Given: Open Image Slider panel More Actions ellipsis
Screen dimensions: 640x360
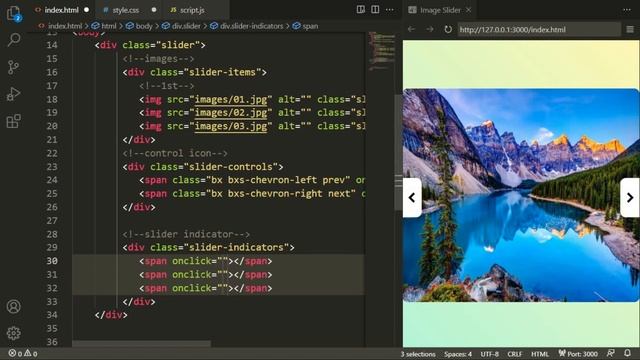Looking at the screenshot, I should pos(627,9).
